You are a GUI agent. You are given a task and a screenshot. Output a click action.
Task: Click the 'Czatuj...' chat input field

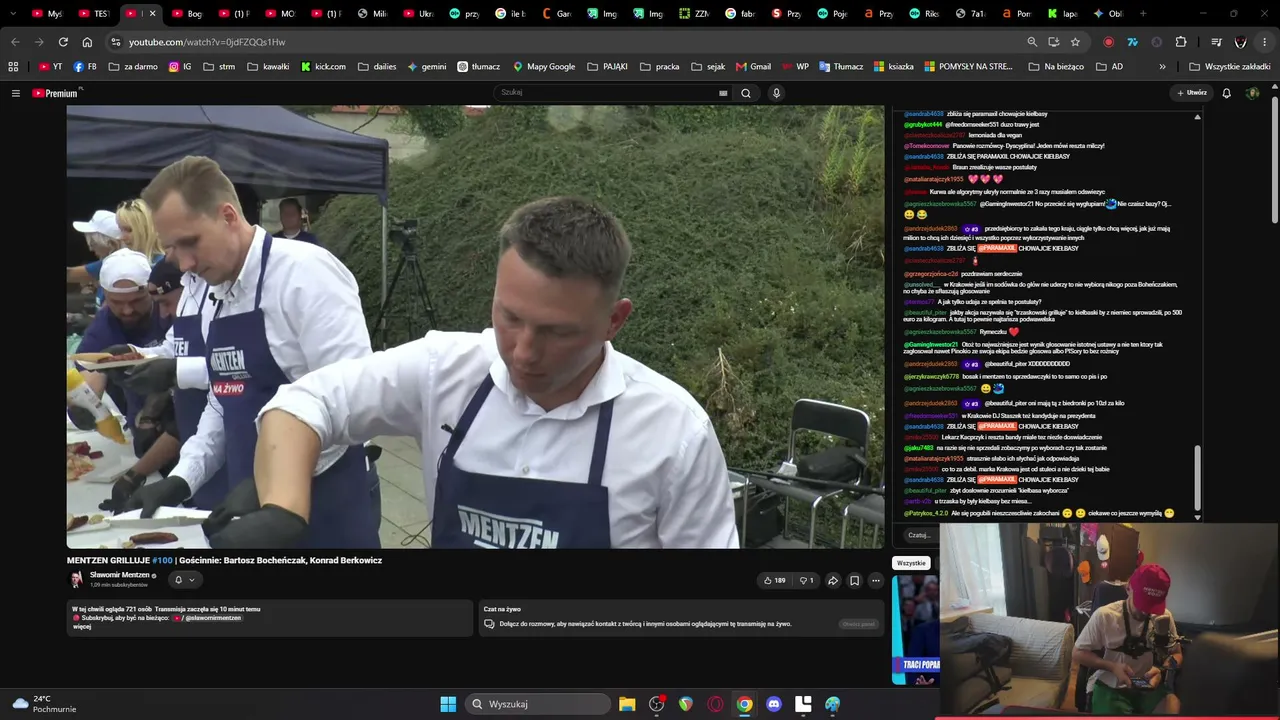pos(918,535)
